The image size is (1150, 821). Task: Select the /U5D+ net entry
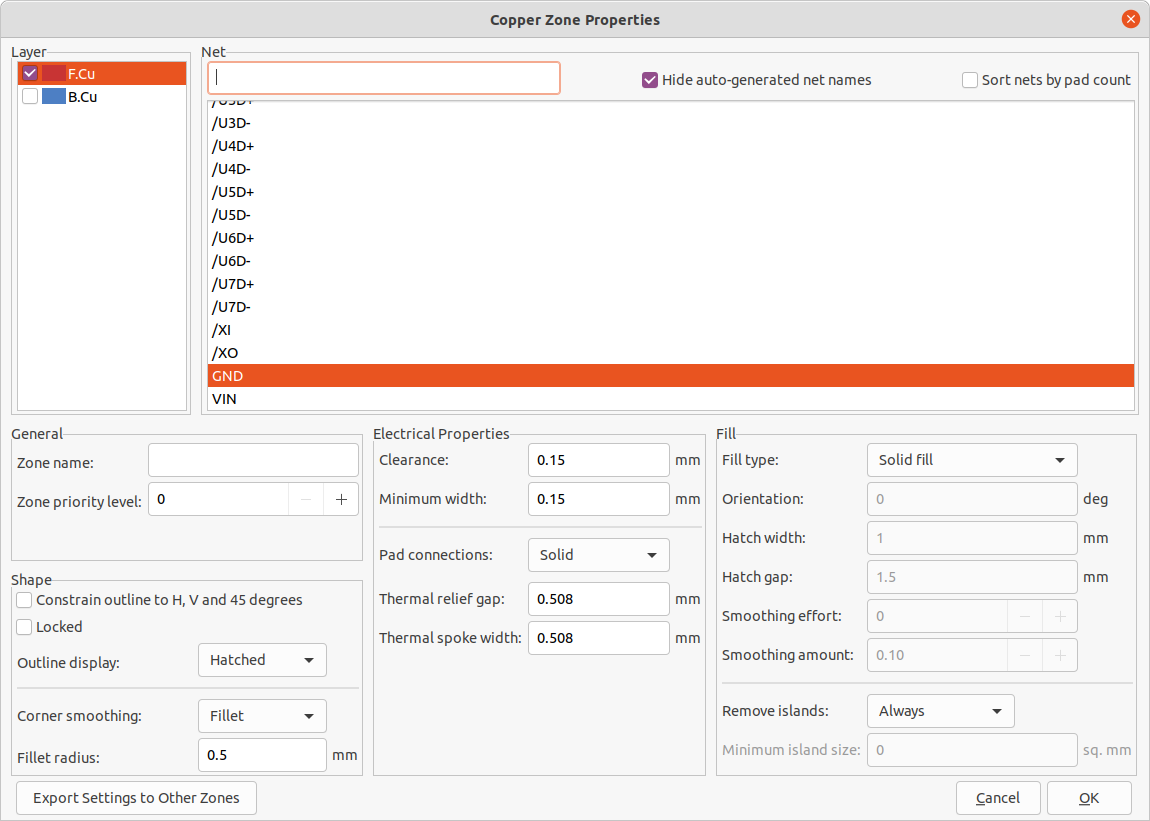click(x=233, y=192)
